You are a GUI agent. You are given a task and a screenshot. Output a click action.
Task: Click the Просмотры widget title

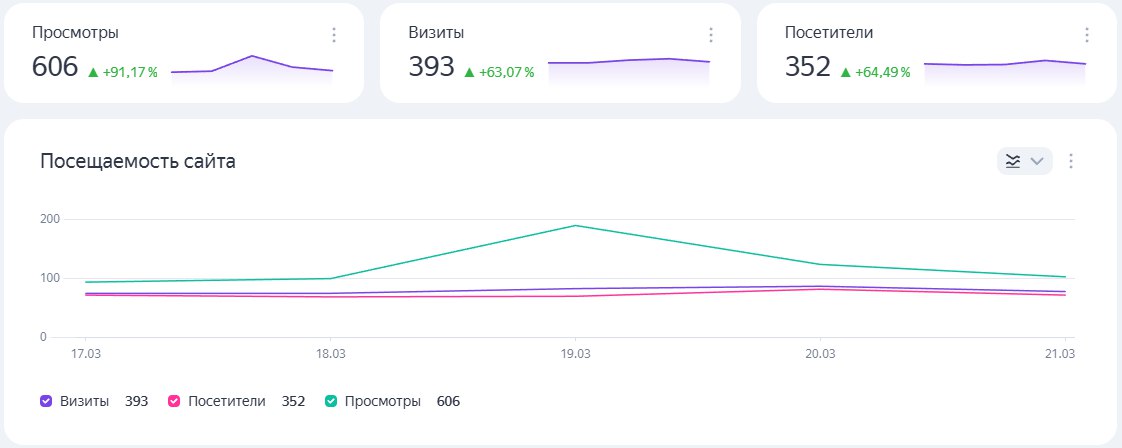75,32
